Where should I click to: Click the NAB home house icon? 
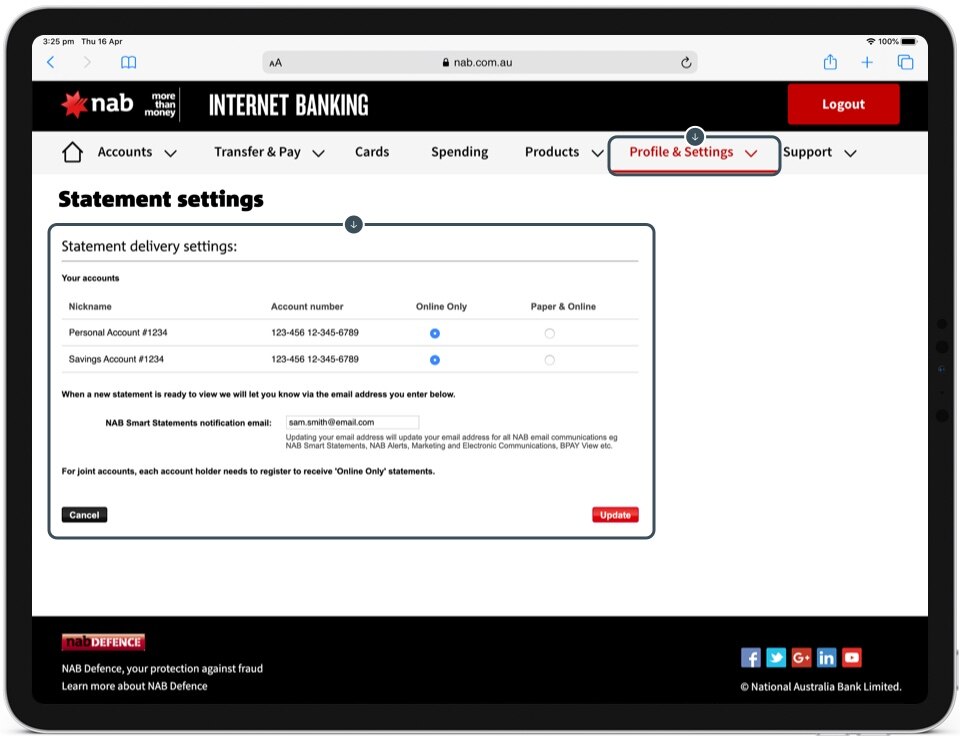(x=72, y=152)
